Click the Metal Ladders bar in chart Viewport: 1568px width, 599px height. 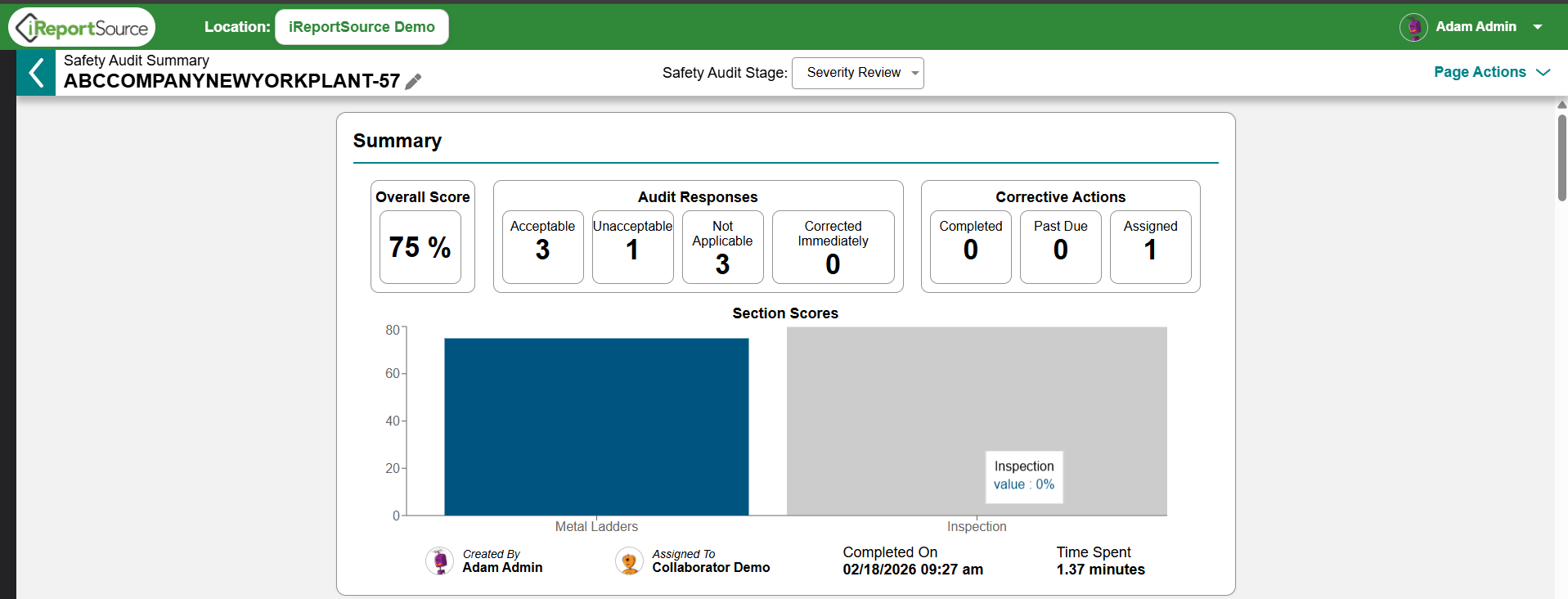[x=596, y=426]
